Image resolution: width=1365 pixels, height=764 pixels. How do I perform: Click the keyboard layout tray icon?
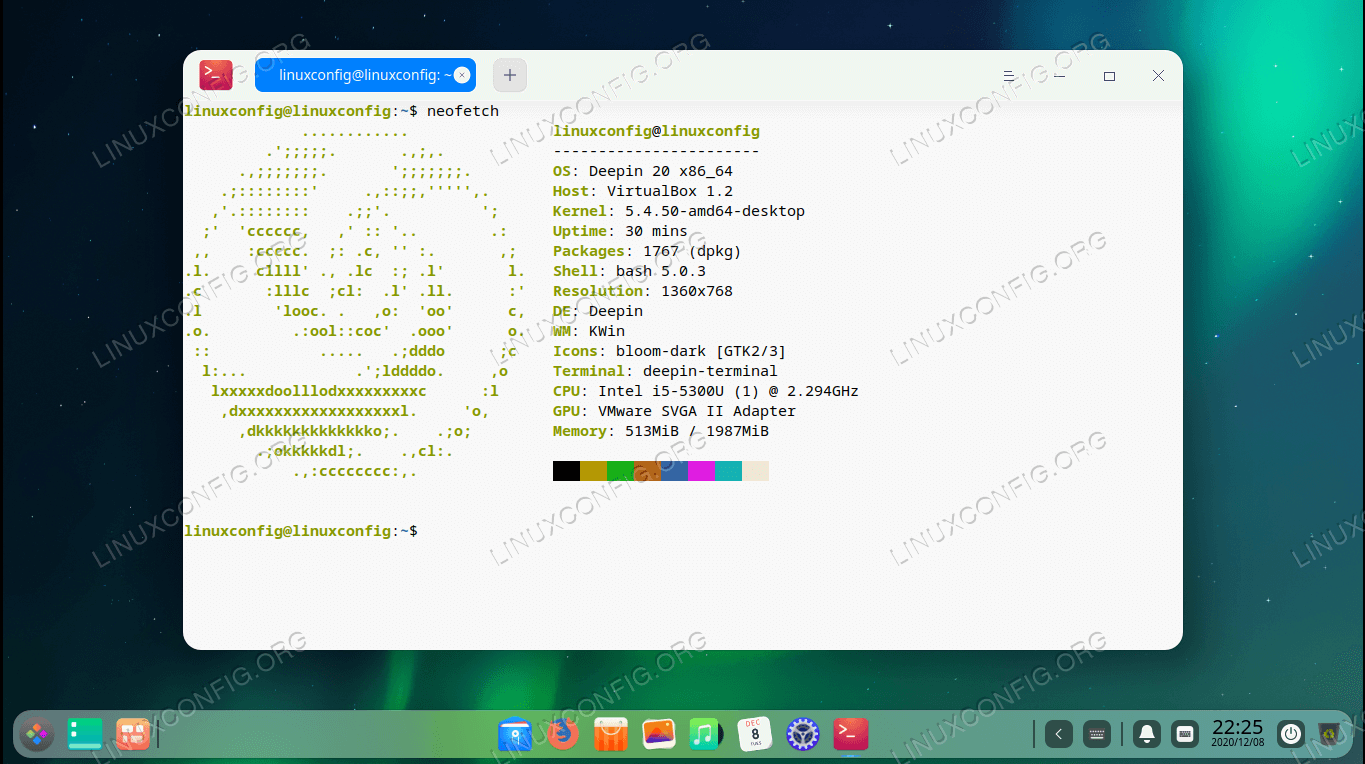point(1185,735)
